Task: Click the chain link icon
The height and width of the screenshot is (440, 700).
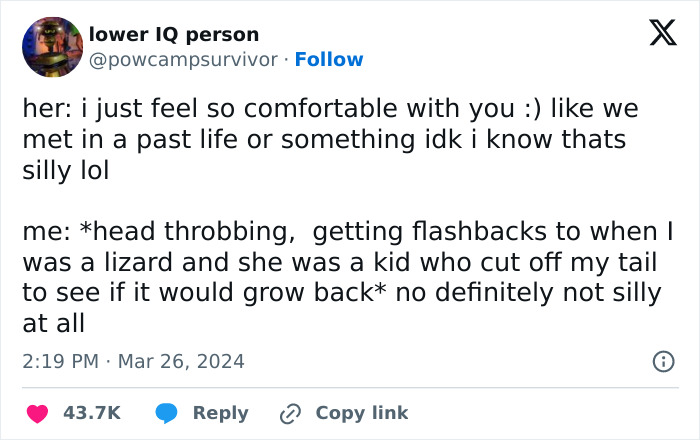Action: [x=291, y=412]
